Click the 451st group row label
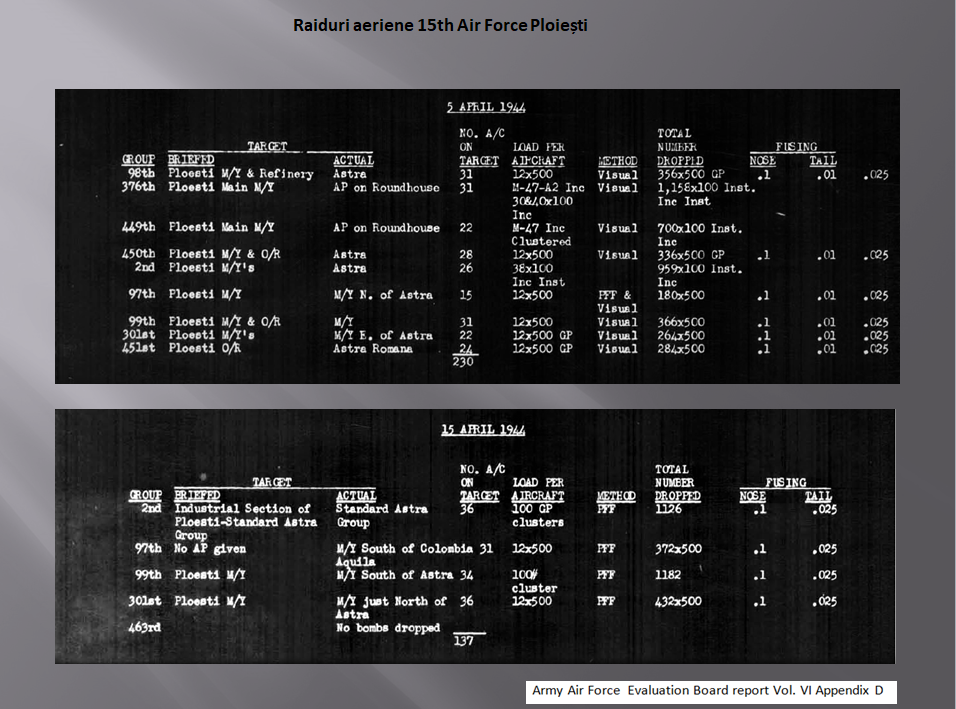This screenshot has height=709, width=956. point(138,348)
